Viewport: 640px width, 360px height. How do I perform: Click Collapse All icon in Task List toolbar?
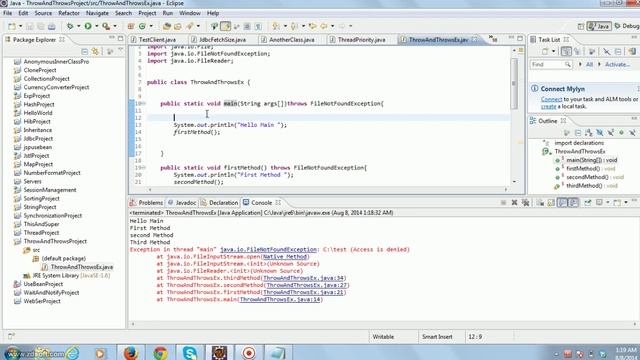(618, 51)
